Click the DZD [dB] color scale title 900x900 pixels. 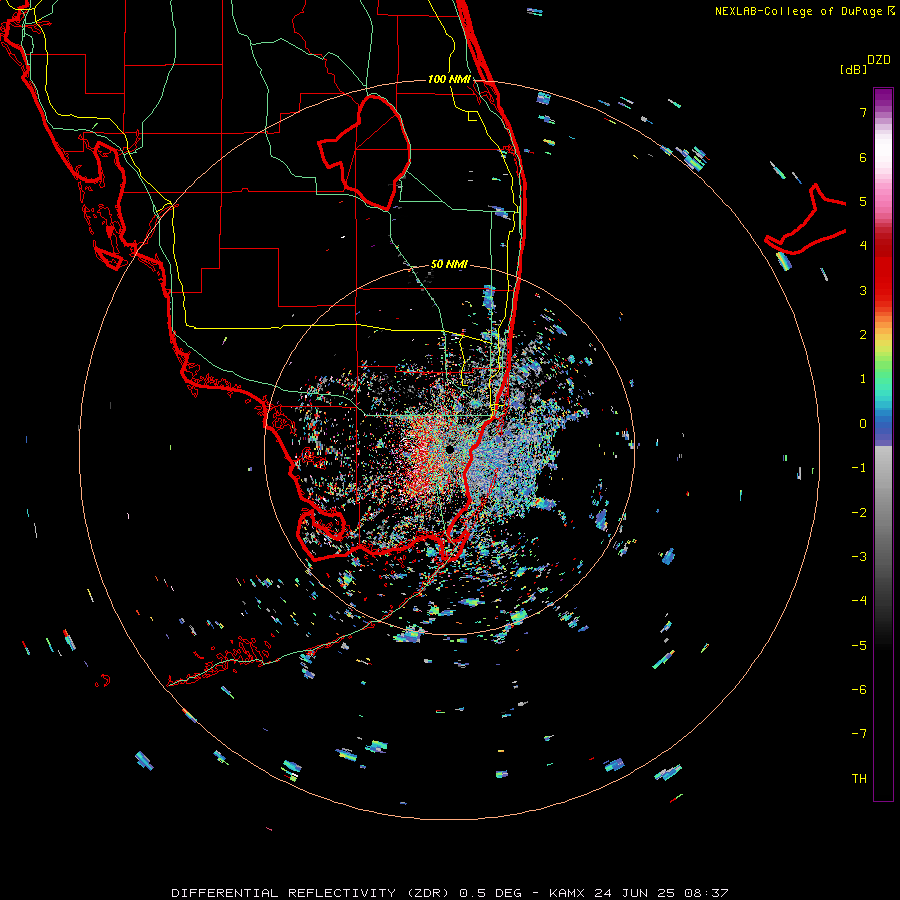(x=866, y=64)
